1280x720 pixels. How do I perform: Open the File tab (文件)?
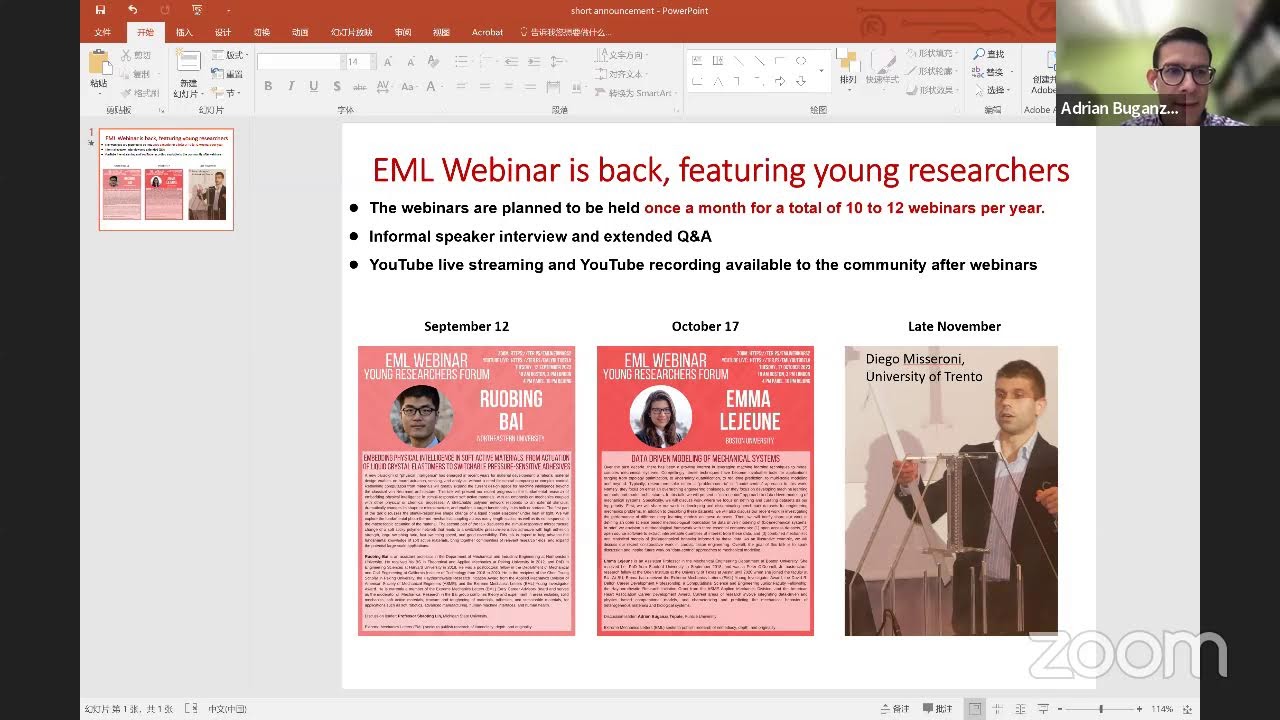(102, 32)
